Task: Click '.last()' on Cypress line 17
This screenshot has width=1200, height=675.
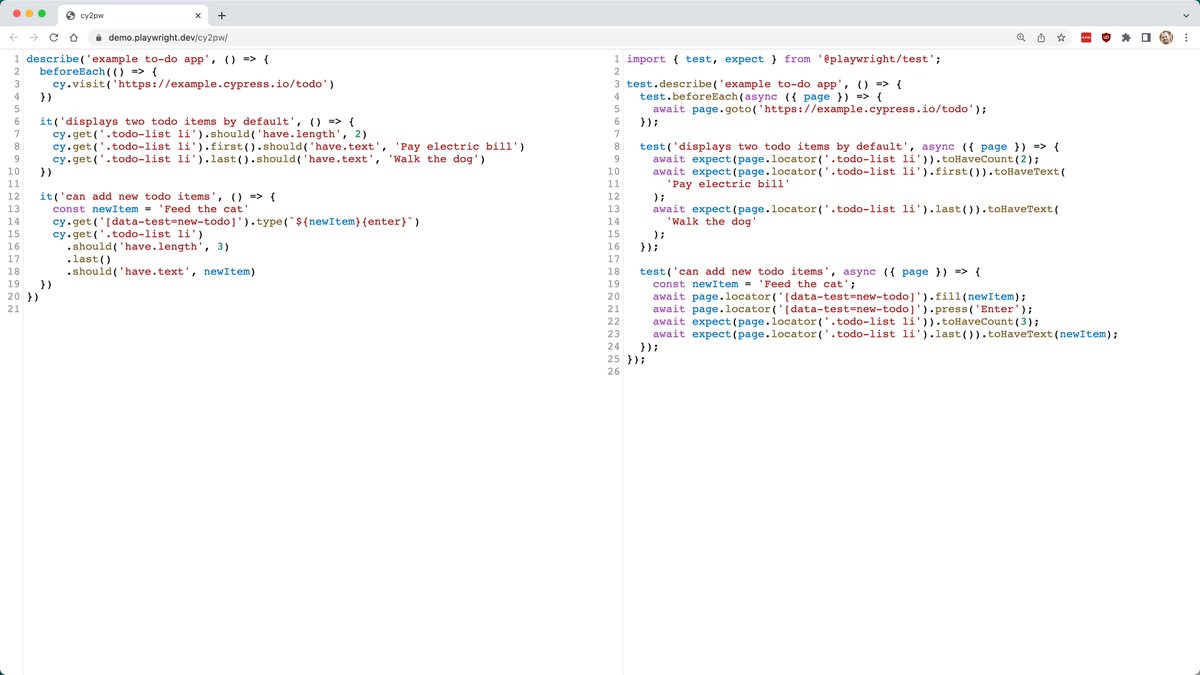Action: point(87,258)
